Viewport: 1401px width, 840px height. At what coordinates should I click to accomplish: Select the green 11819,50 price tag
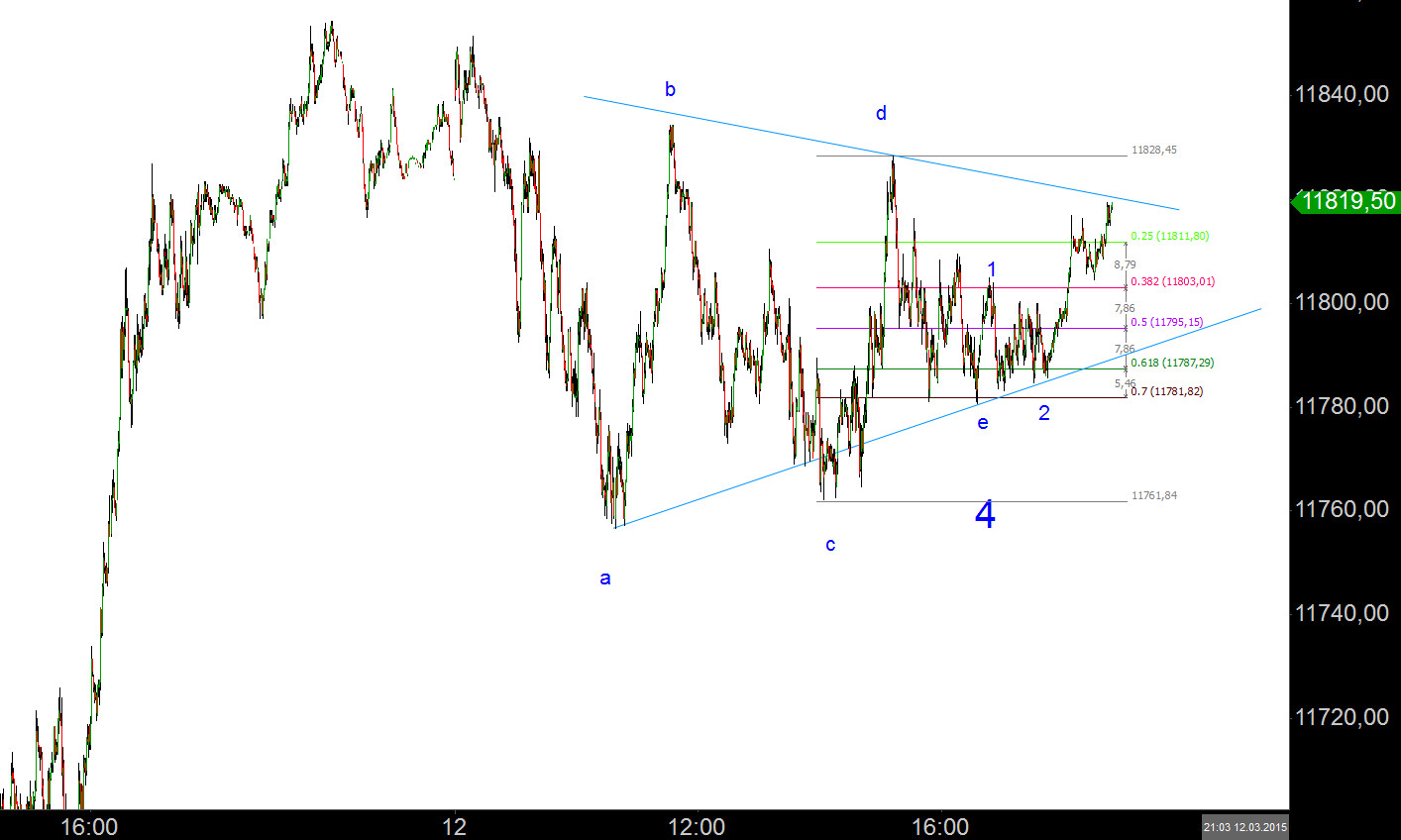pyautogui.click(x=1343, y=201)
